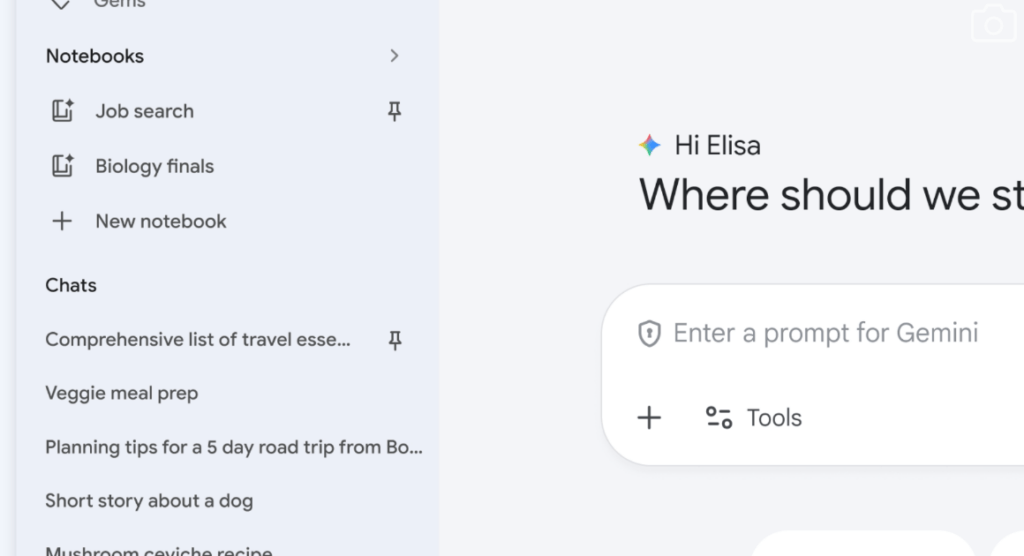This screenshot has width=1024, height=556.
Task: Click the plus add-files icon in prompt box
Action: (650, 418)
